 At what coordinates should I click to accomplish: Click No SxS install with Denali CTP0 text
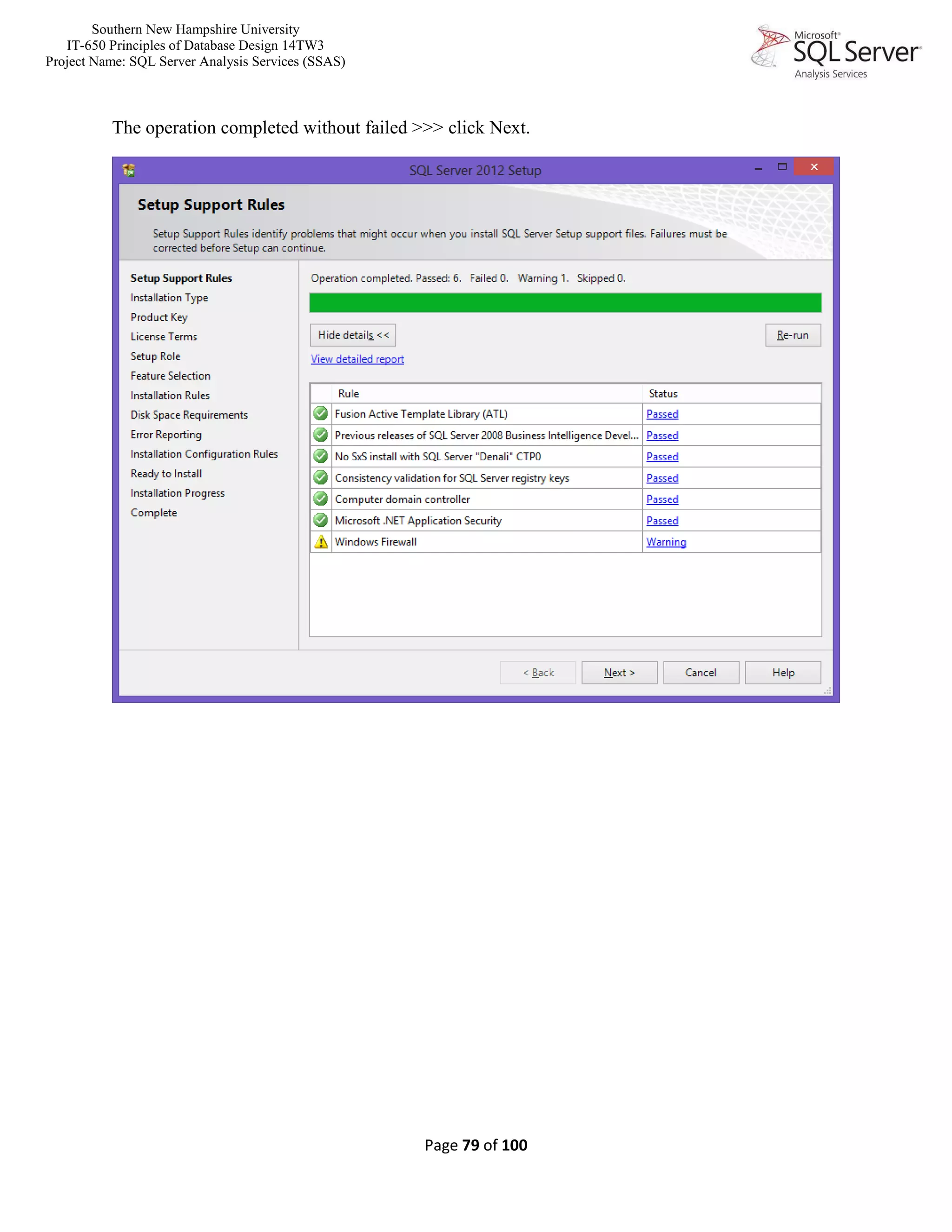tap(437, 457)
